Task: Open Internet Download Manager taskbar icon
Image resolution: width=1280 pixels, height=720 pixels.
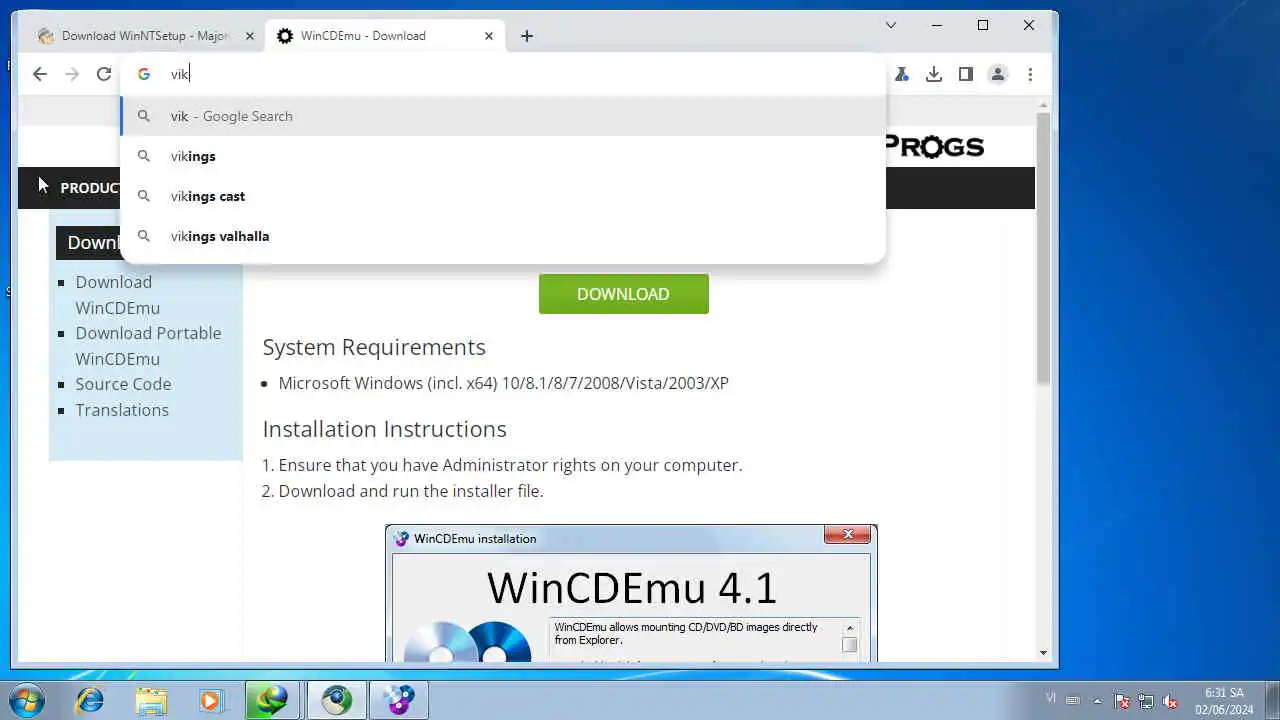Action: (x=273, y=700)
